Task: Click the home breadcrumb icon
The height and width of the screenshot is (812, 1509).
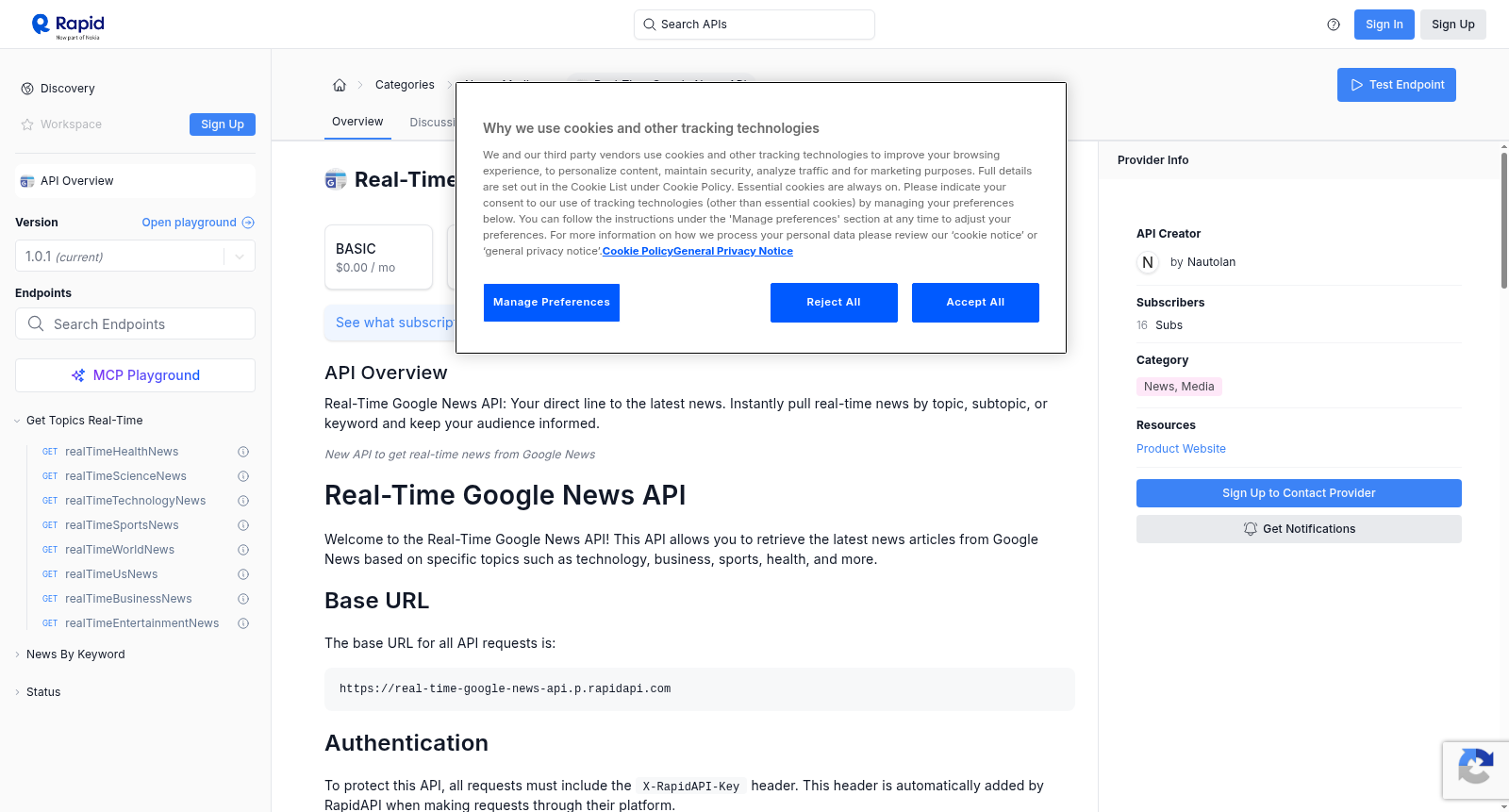Action: coord(340,85)
